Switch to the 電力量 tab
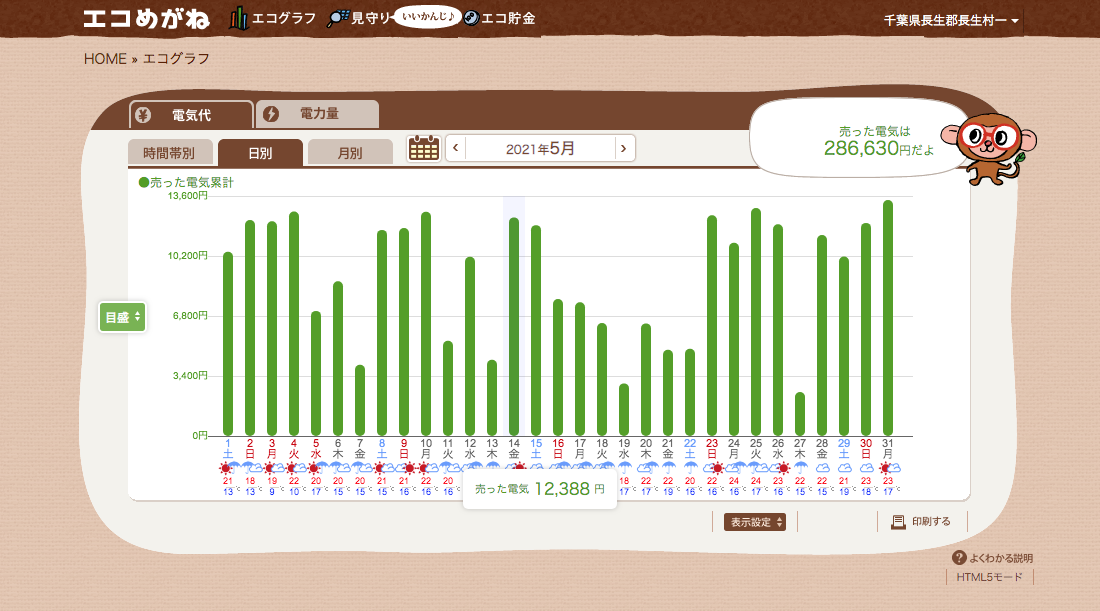The image size is (1100, 611). 318,114
